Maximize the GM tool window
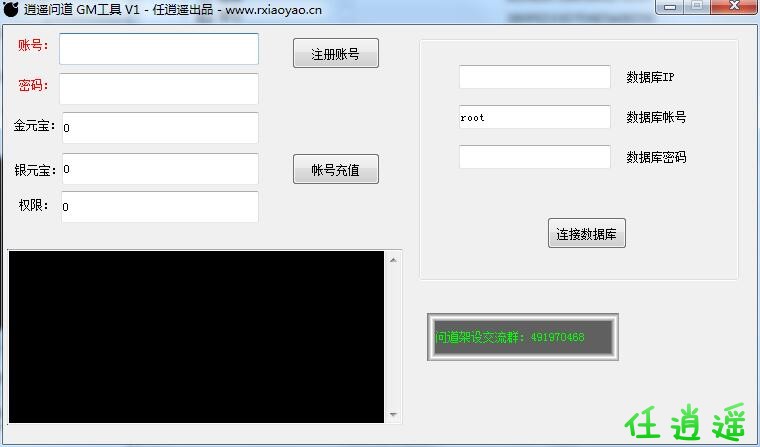 pos(695,7)
